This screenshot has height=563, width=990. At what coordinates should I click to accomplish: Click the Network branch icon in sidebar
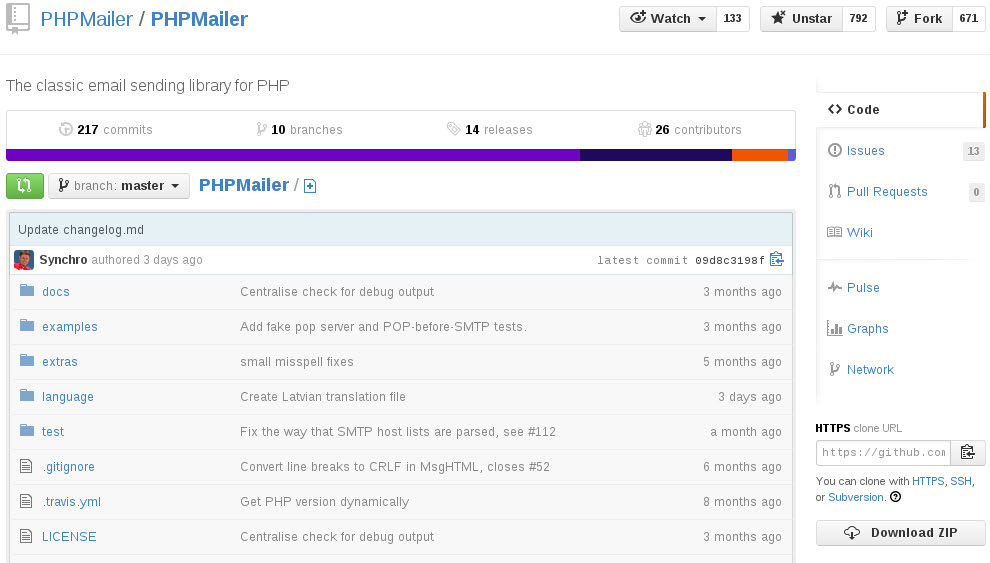click(x=835, y=369)
